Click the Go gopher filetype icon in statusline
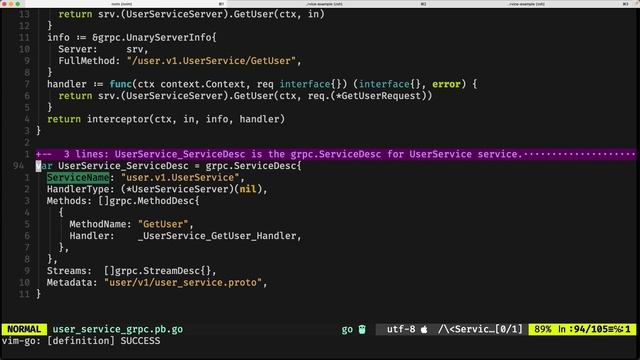The width and height of the screenshot is (640, 360). point(362,329)
